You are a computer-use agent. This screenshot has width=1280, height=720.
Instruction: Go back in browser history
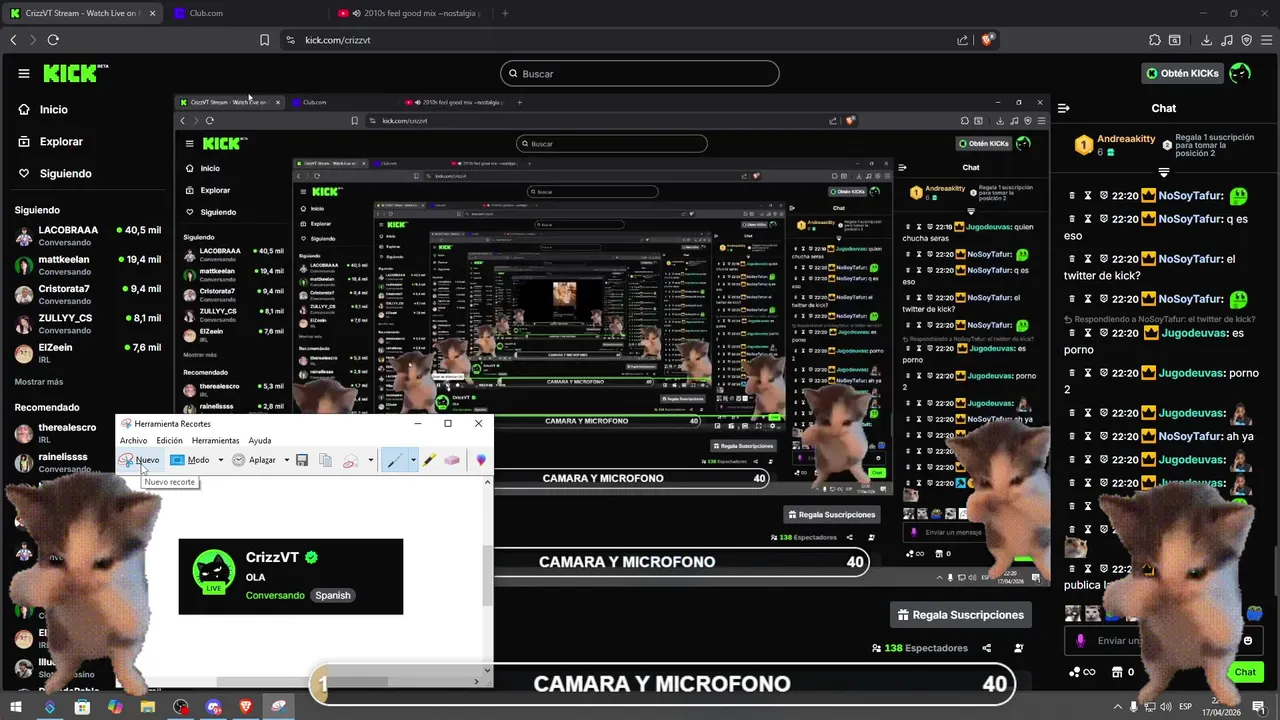point(13,40)
